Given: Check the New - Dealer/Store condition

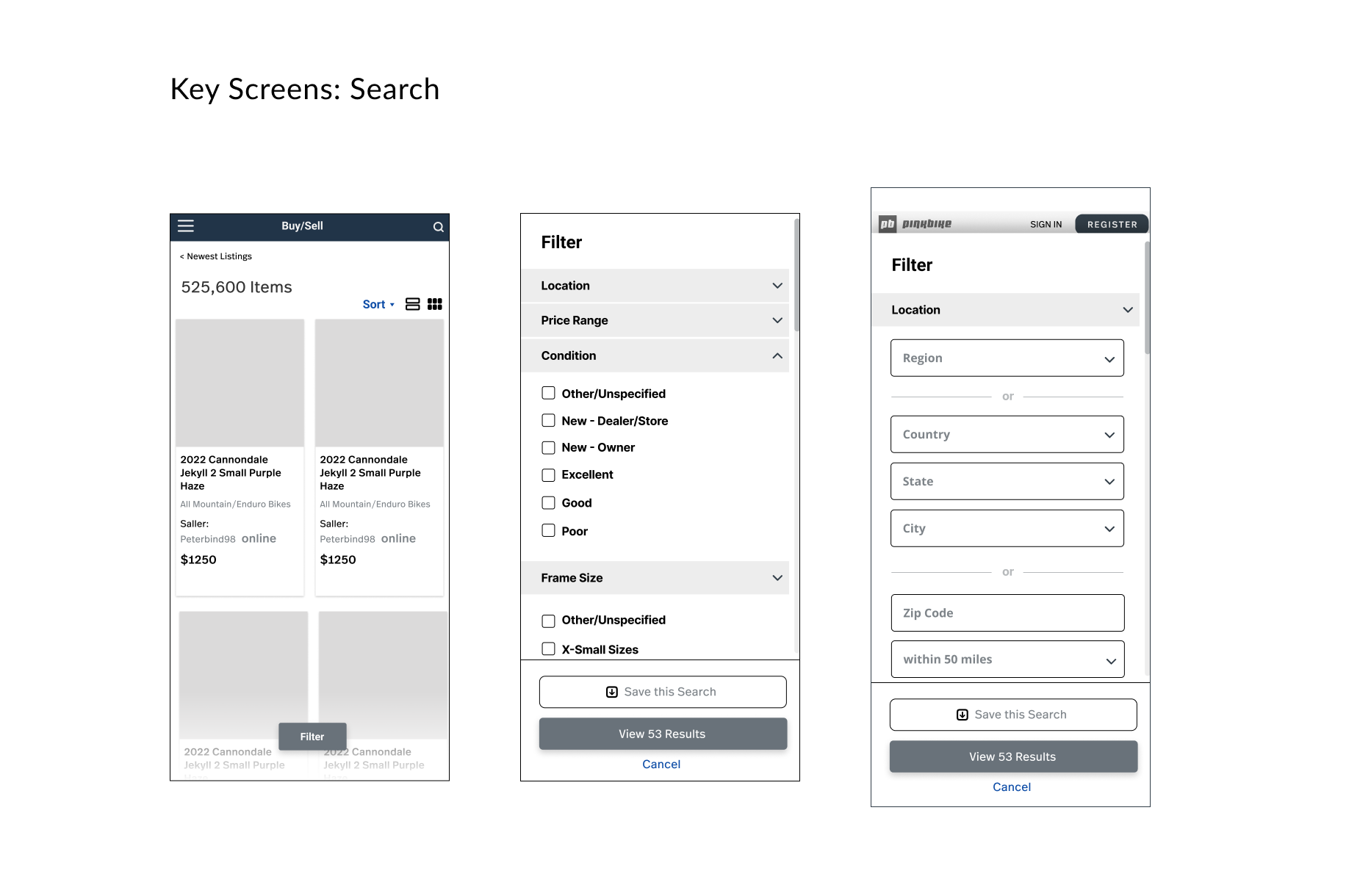Looking at the screenshot, I should tap(548, 420).
